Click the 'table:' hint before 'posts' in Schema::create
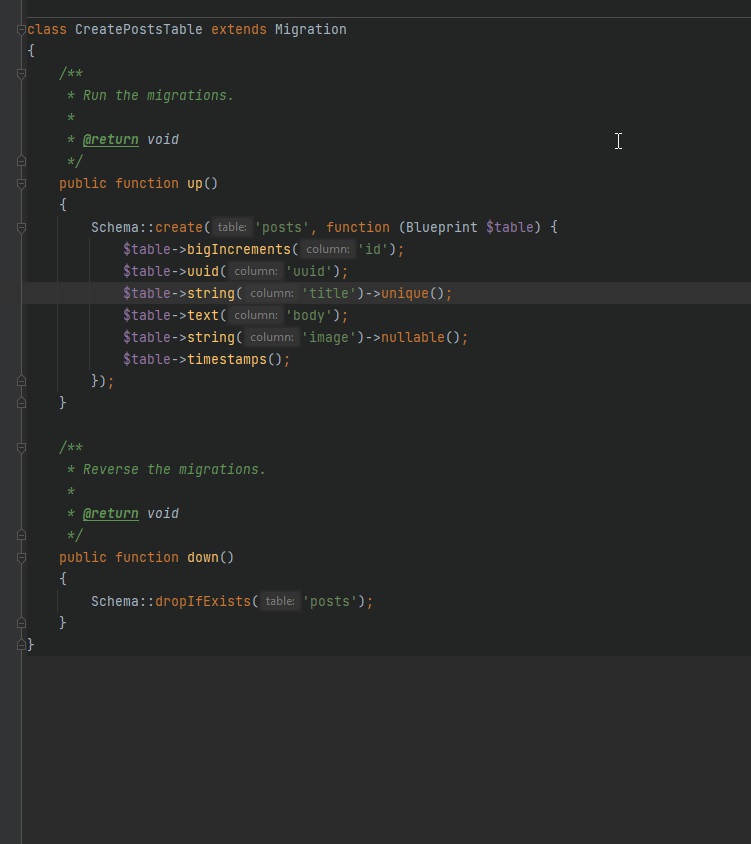This screenshot has width=751, height=844. pos(232,227)
